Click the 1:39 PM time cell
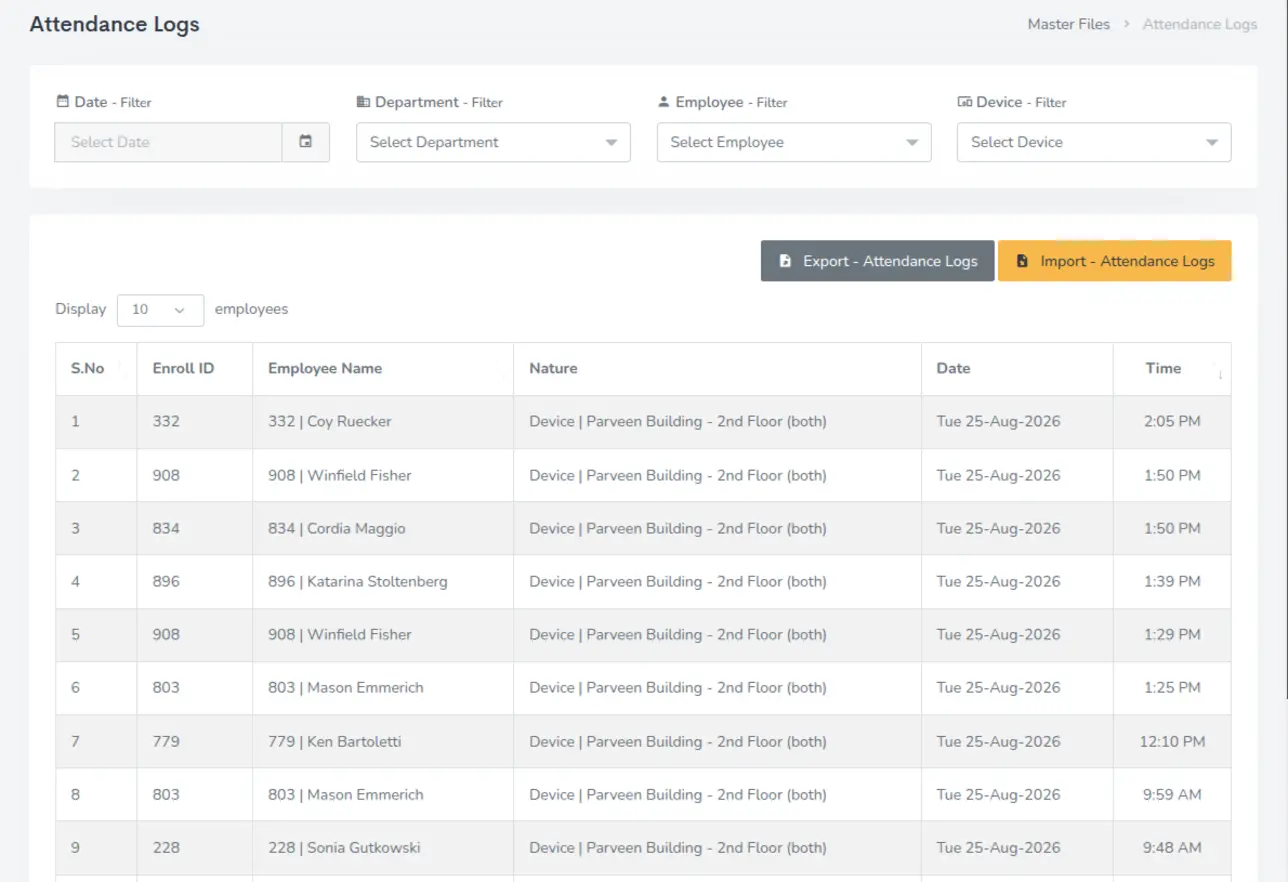Viewport: 1288px width, 882px height. pos(1172,581)
